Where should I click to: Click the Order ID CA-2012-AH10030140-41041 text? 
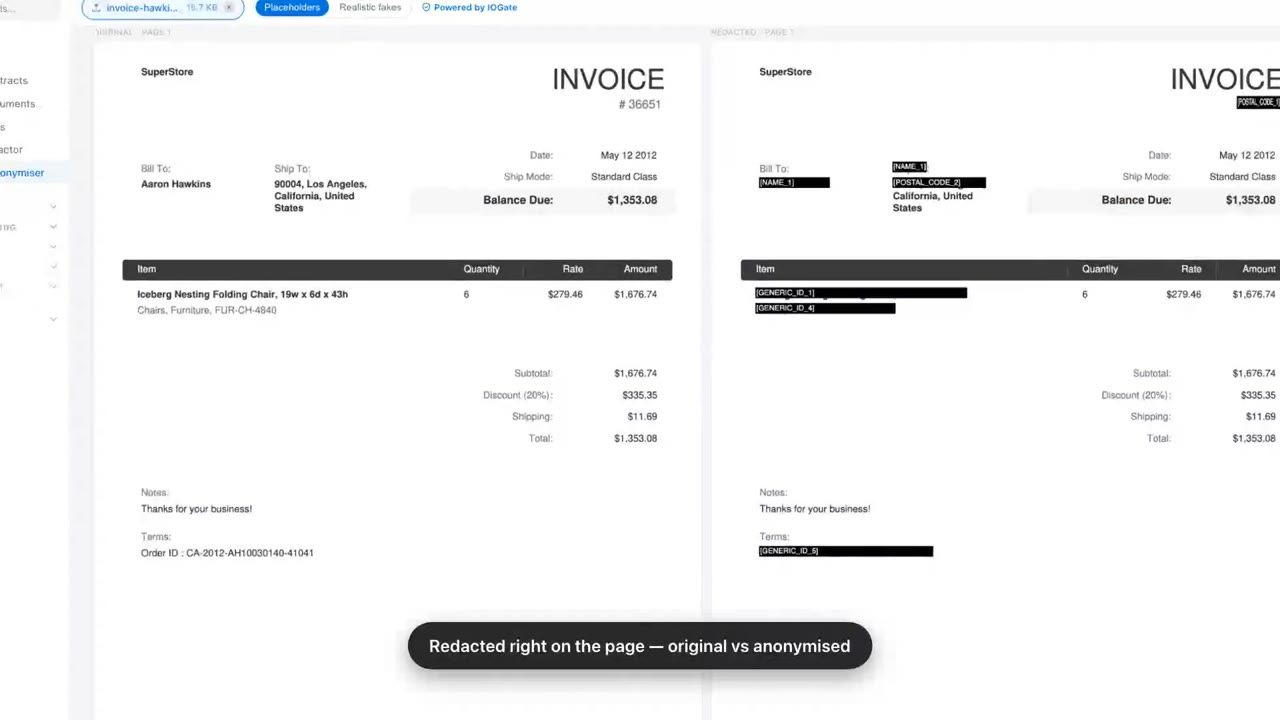point(227,553)
